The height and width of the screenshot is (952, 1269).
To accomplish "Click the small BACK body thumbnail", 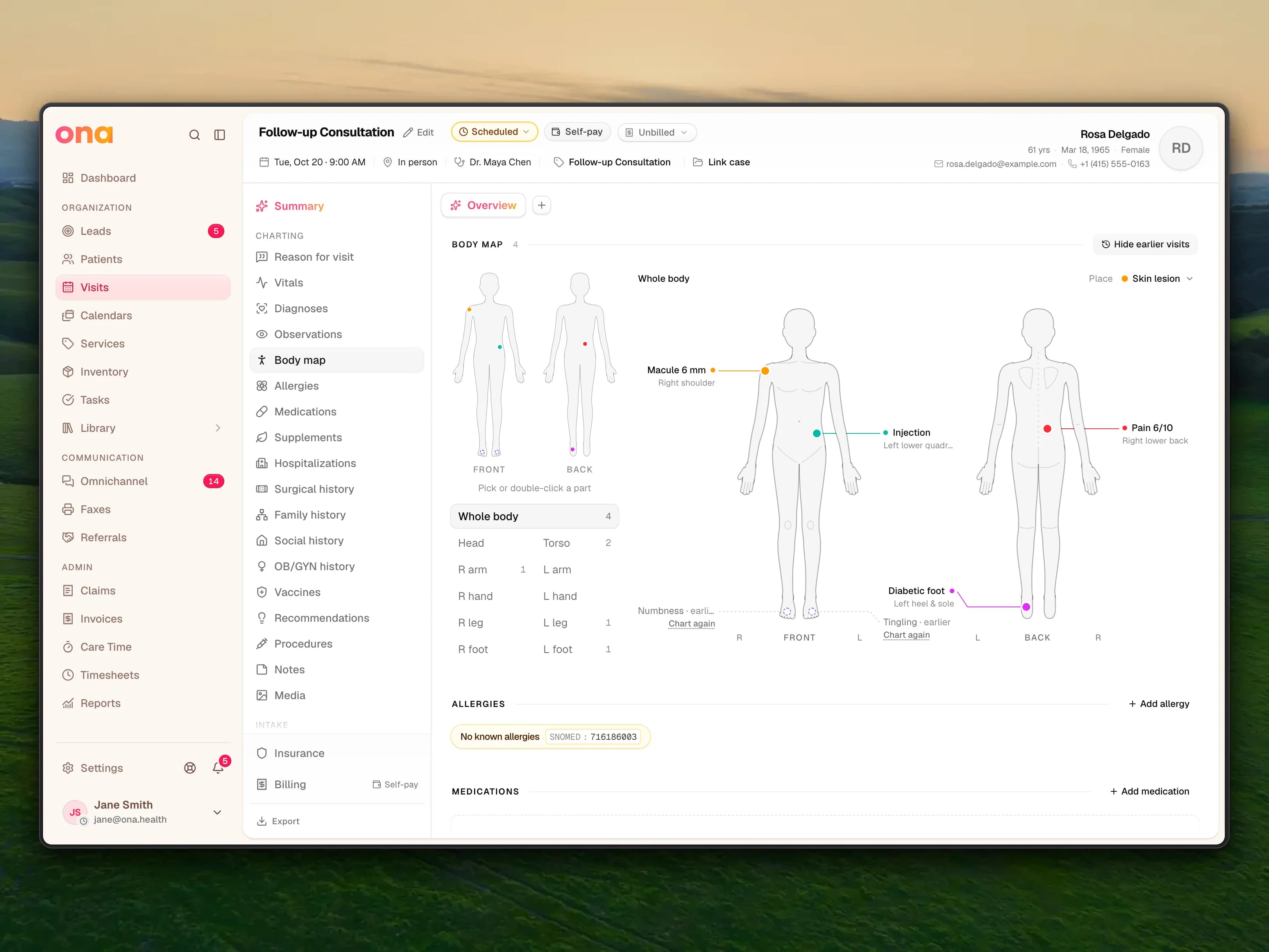I will 580,364.
